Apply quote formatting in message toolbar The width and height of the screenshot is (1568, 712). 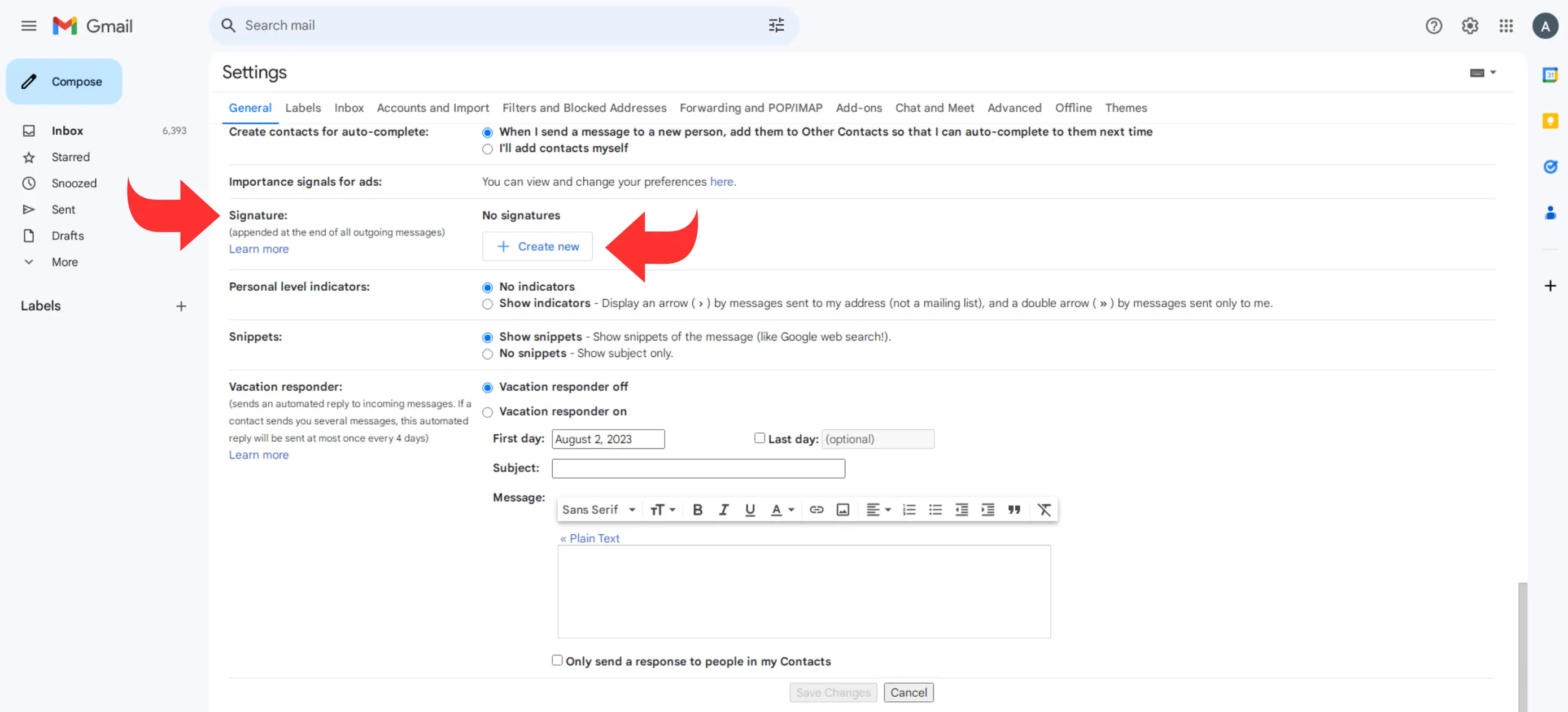point(1014,509)
